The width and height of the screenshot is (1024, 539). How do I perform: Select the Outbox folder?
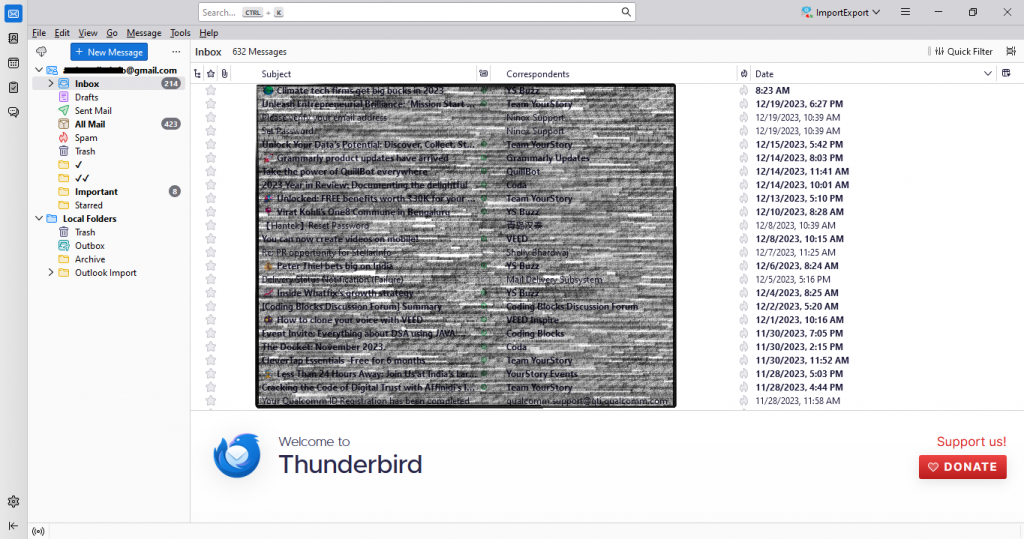(x=89, y=246)
